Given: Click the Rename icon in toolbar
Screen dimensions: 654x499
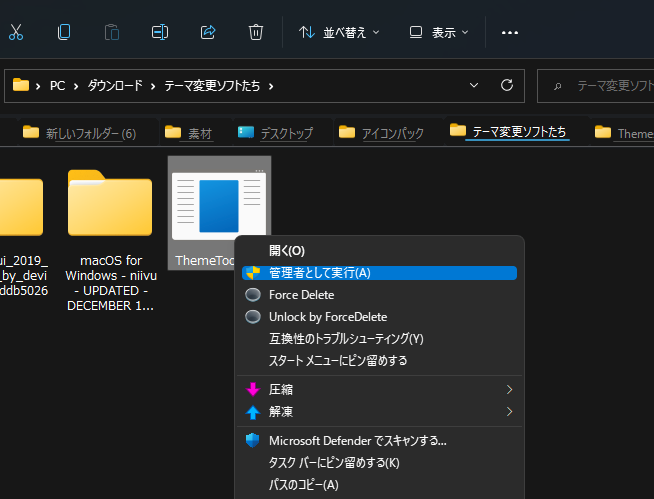Looking at the screenshot, I should click(160, 32).
